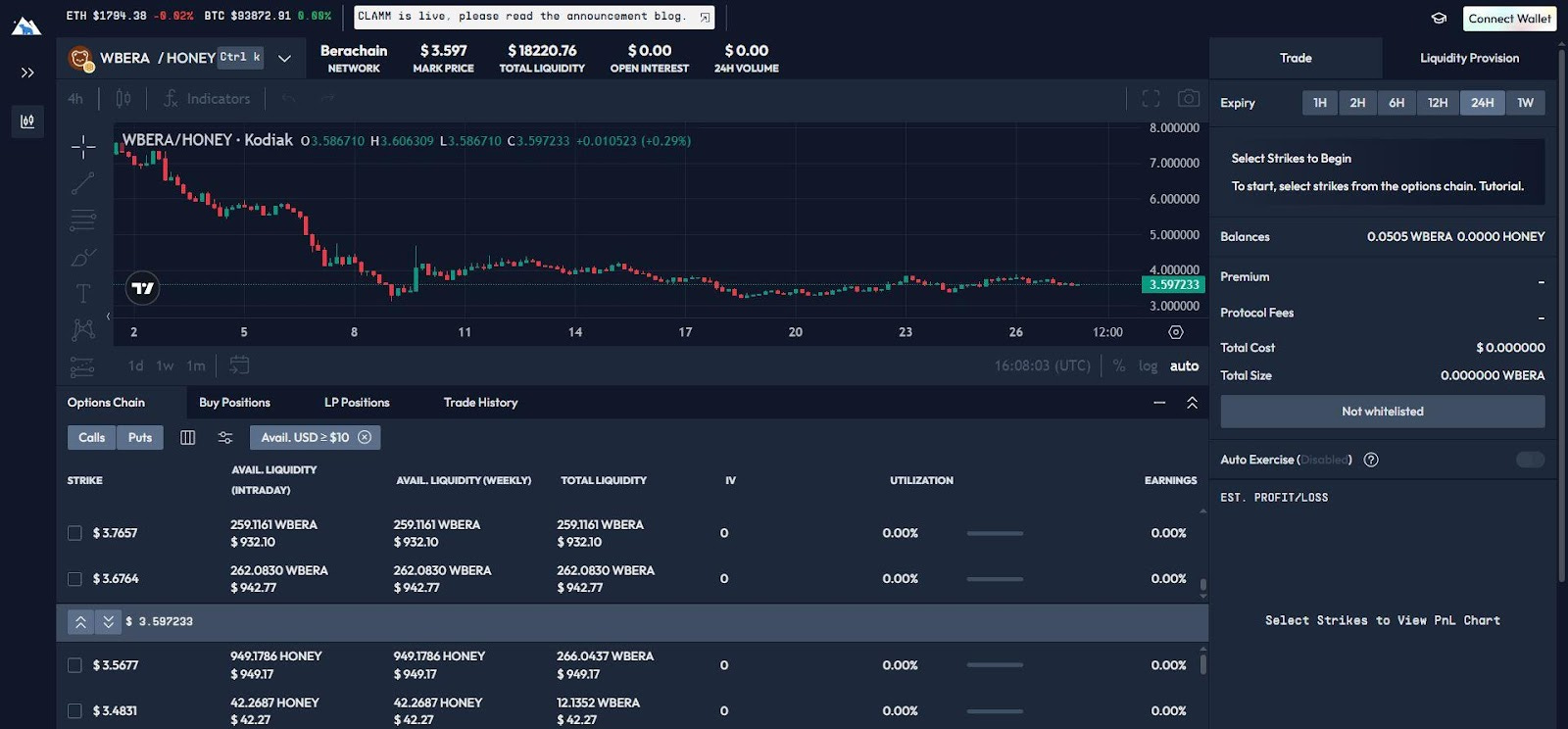Select the text annotation tool
Image resolution: width=1568 pixels, height=729 pixels.
coord(83,293)
